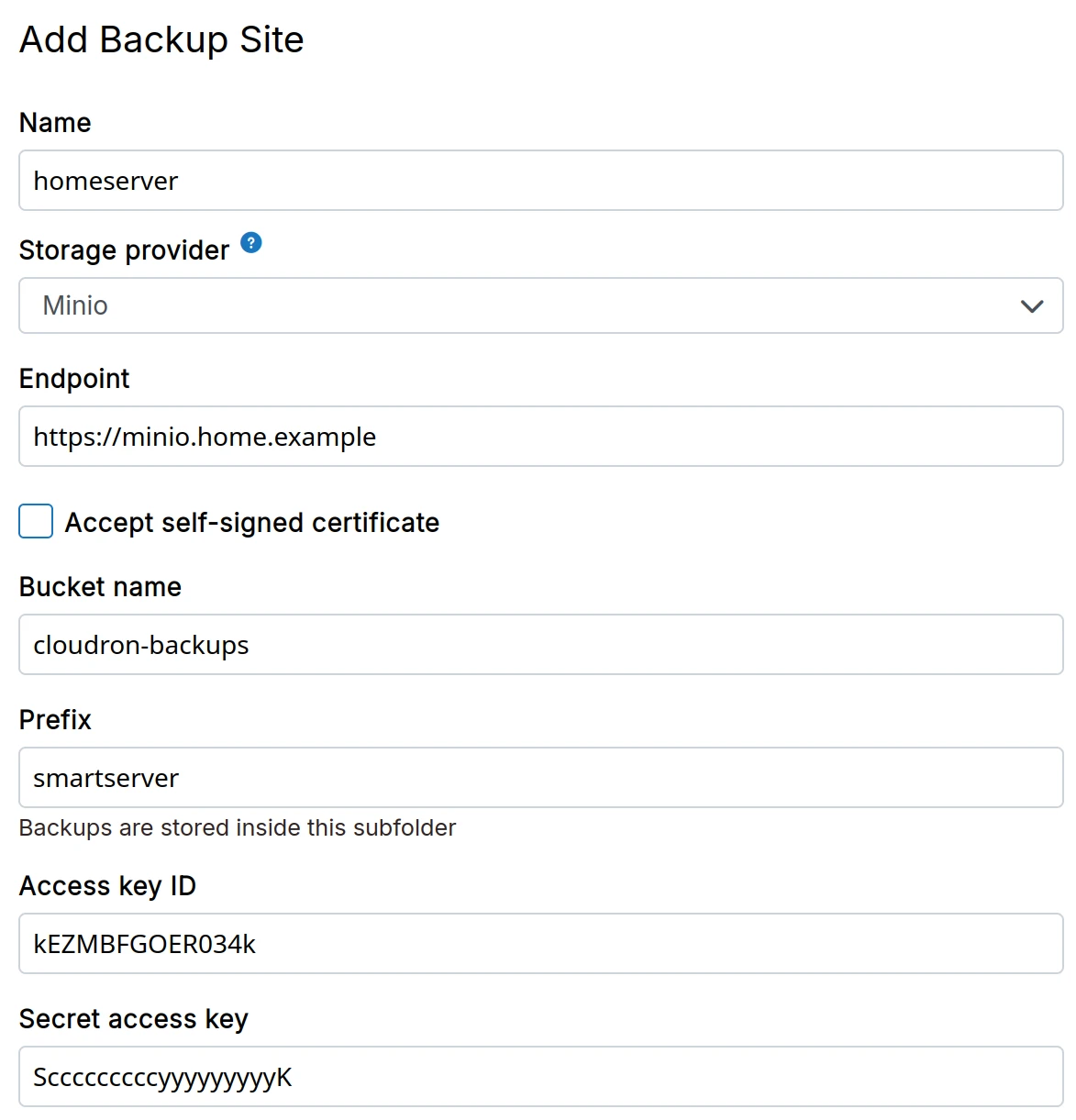Viewport: 1076px width, 1120px height.
Task: Click the Storage provider help question mark icon
Action: point(251,243)
